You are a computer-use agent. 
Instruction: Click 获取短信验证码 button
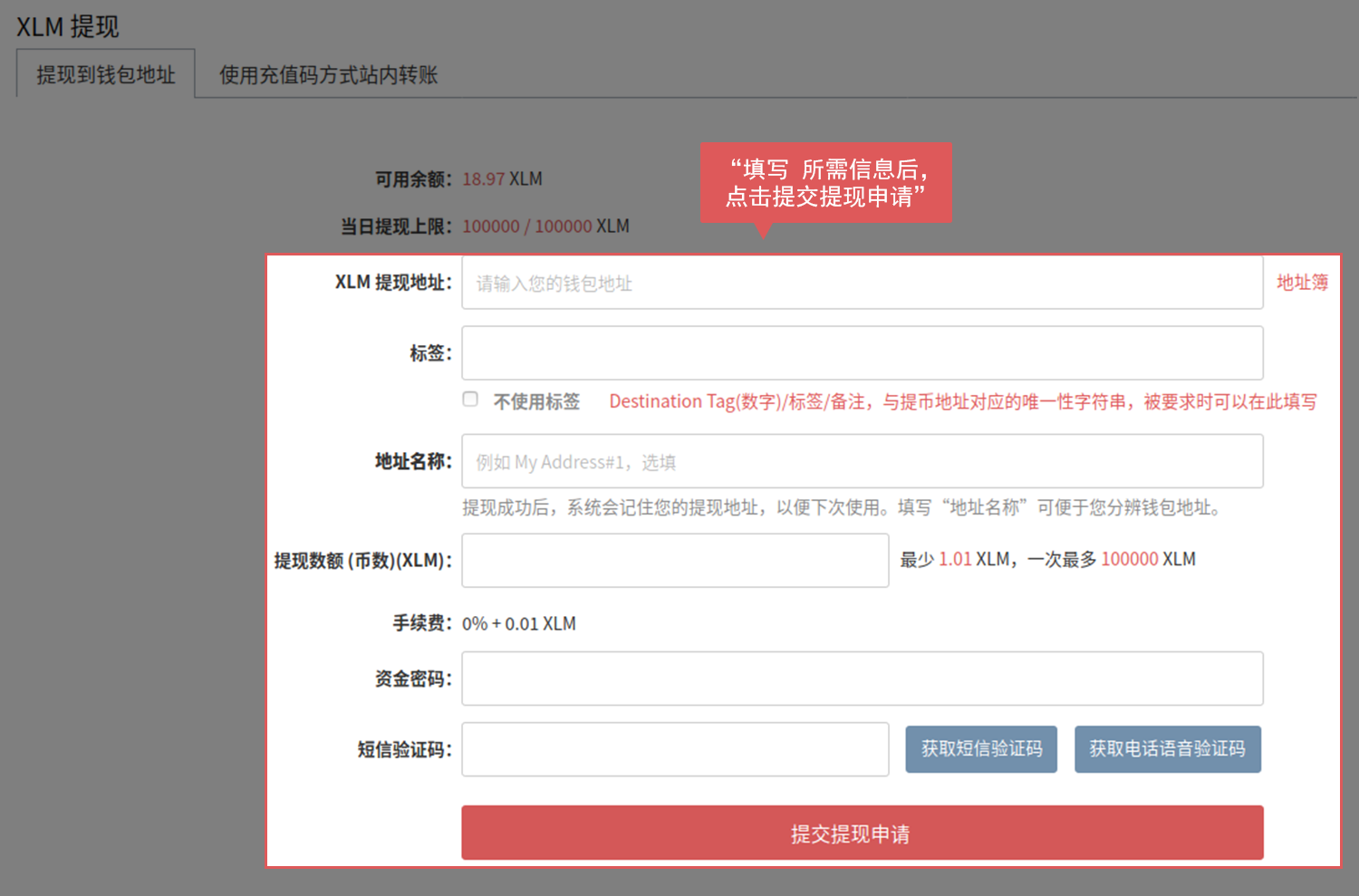[x=981, y=749]
